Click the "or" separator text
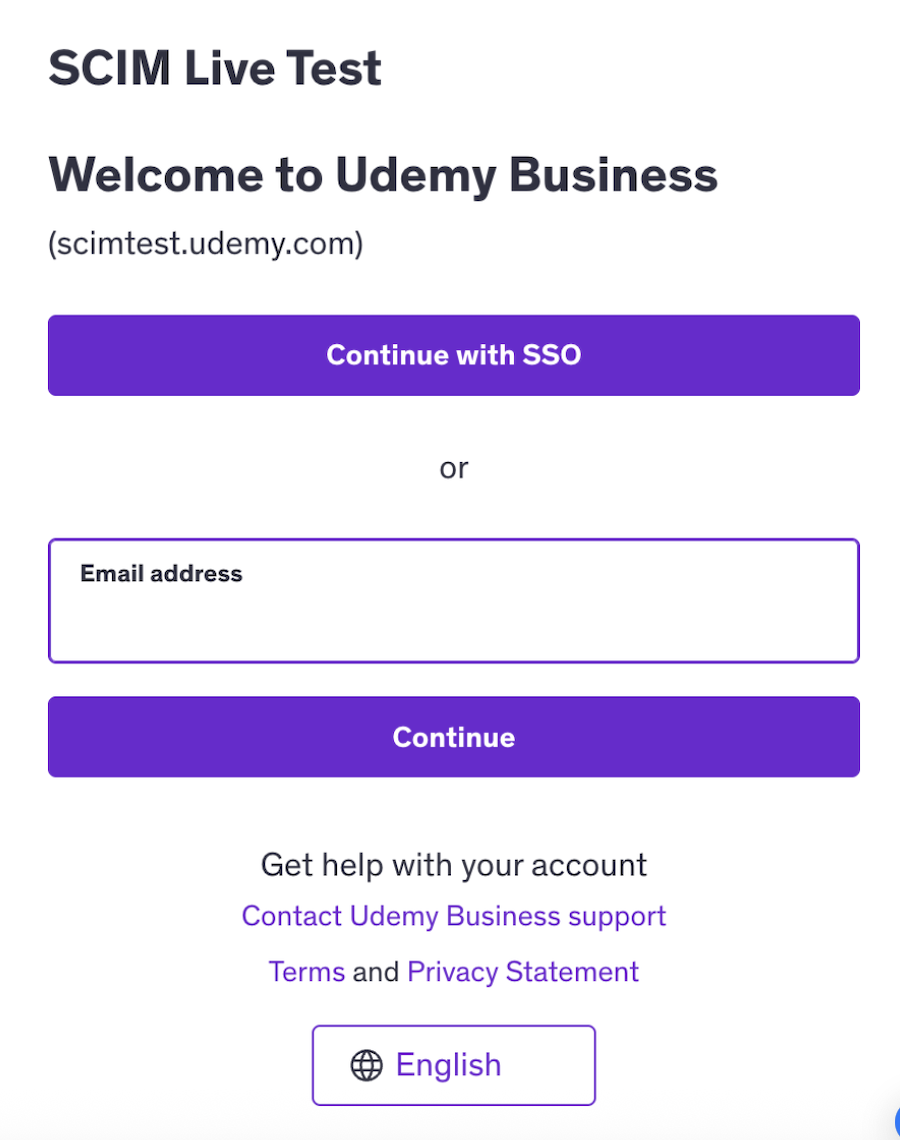This screenshot has width=900, height=1140. (454, 468)
